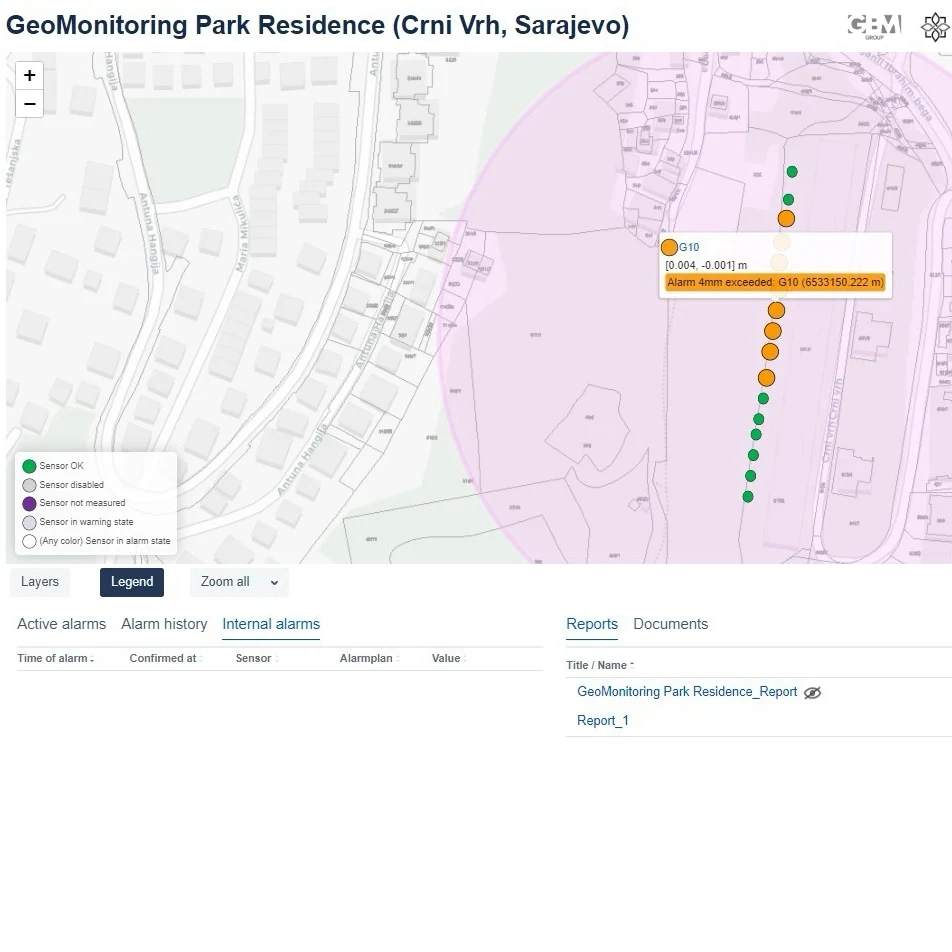952x952 pixels.
Task: Toggle visibility eye icon of GeoMonitoring Park Residence_Report
Action: [812, 693]
